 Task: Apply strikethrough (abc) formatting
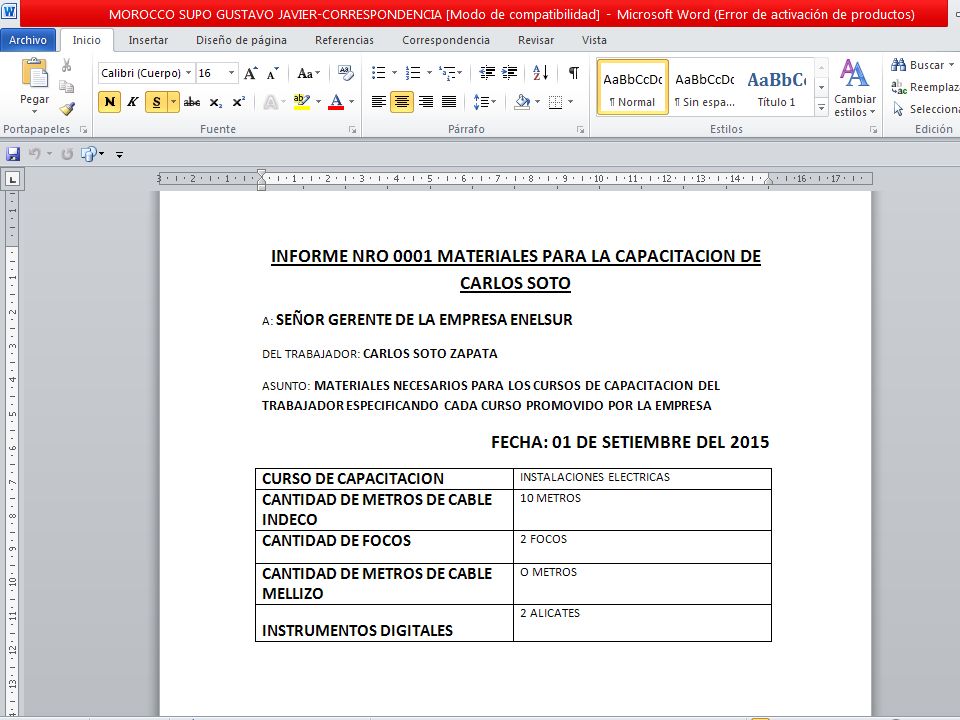[x=192, y=102]
